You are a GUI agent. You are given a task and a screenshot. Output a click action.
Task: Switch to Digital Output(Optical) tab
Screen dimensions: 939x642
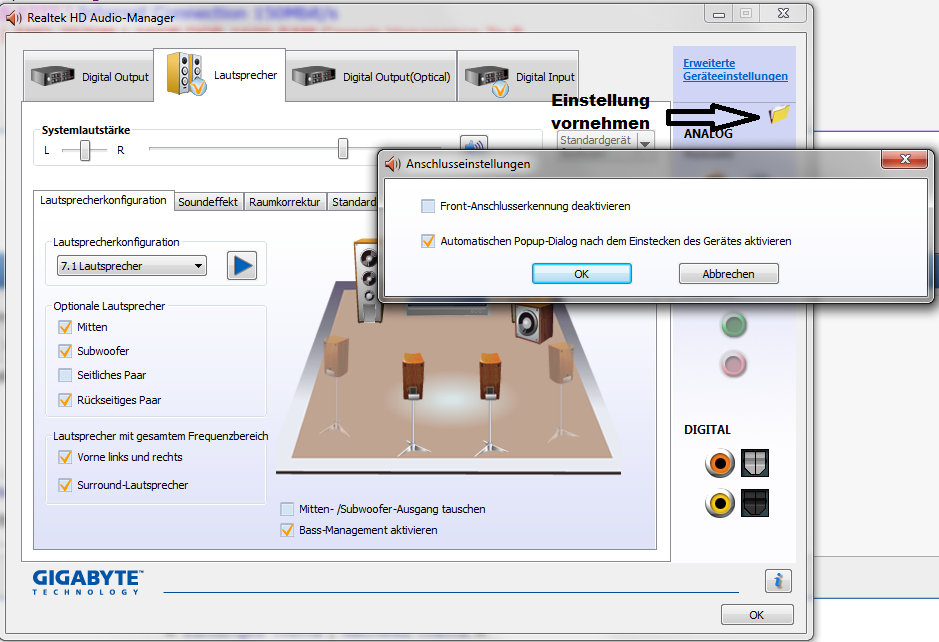tap(371, 77)
